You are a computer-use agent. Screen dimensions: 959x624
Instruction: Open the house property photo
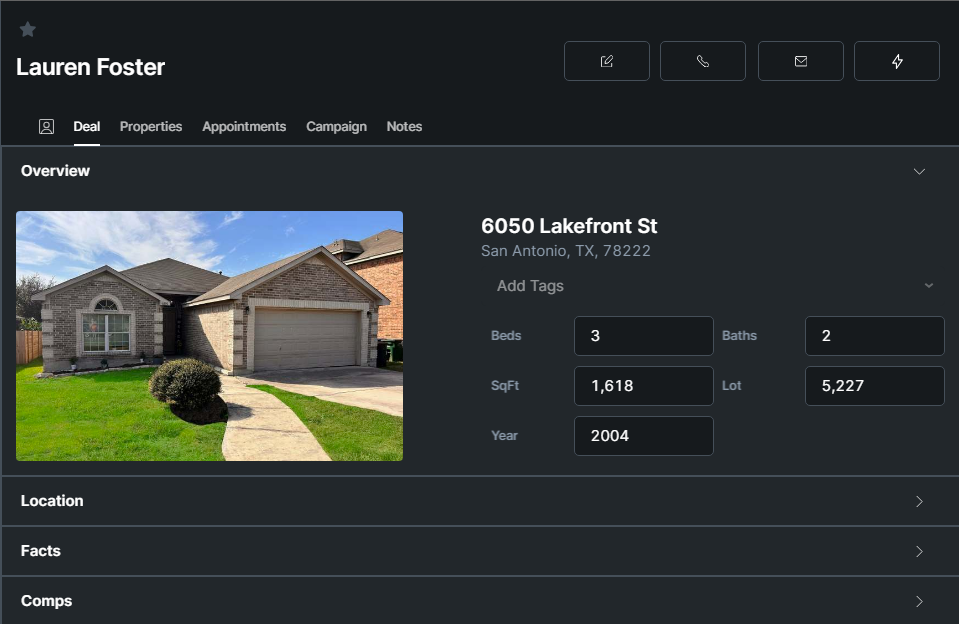point(209,336)
